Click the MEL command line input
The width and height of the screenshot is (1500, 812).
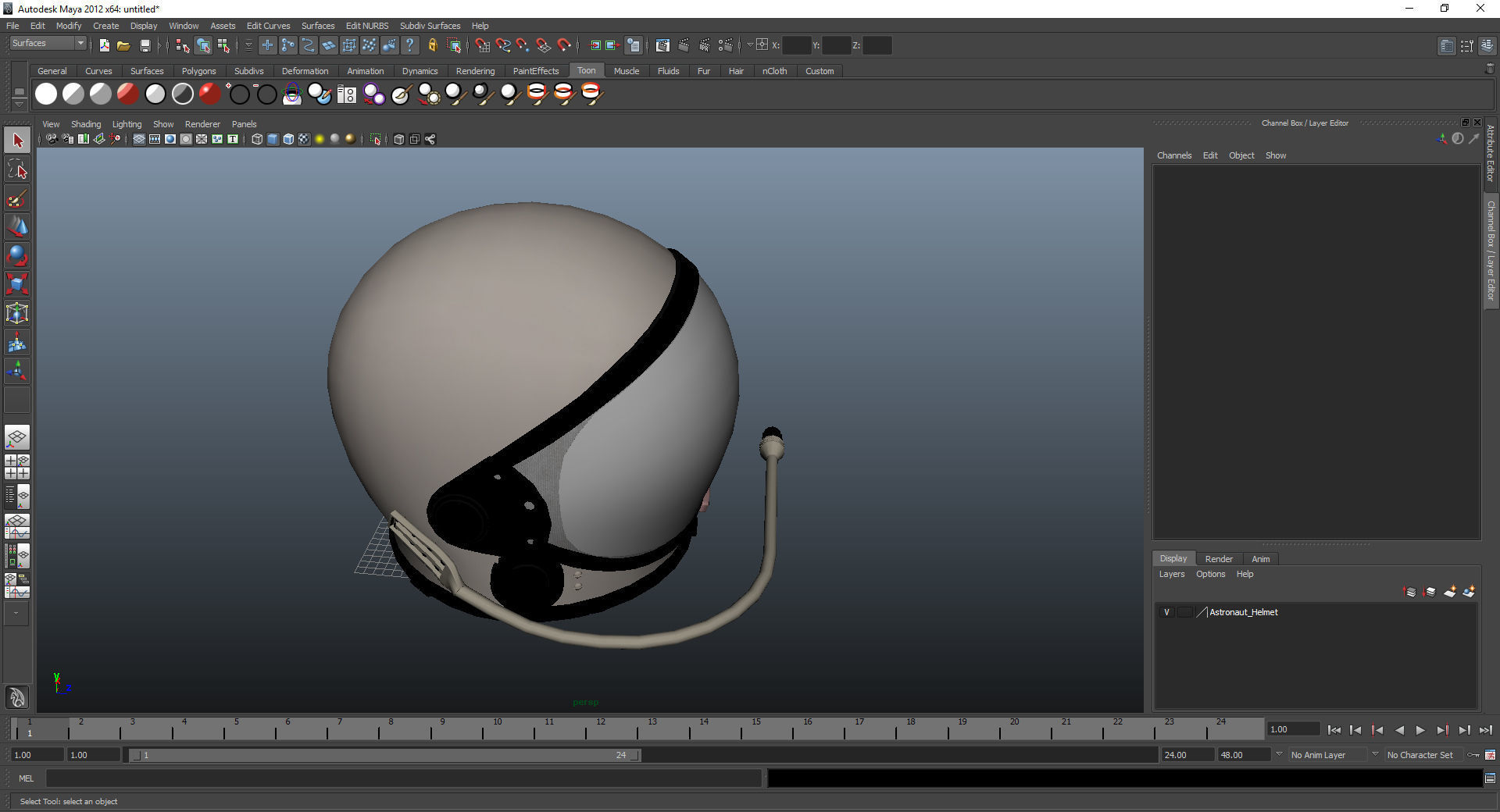[404, 778]
